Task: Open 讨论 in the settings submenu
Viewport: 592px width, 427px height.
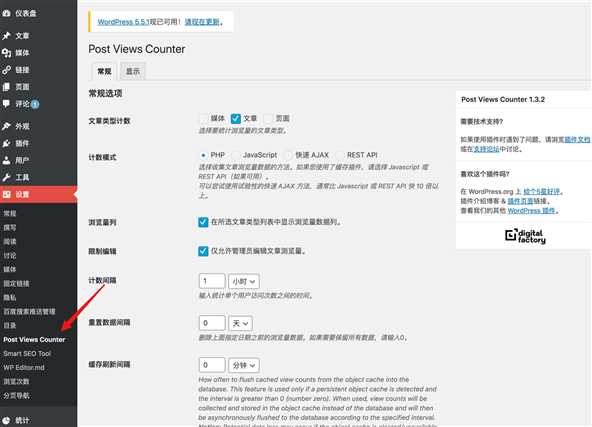Action: pyautogui.click(x=10, y=256)
